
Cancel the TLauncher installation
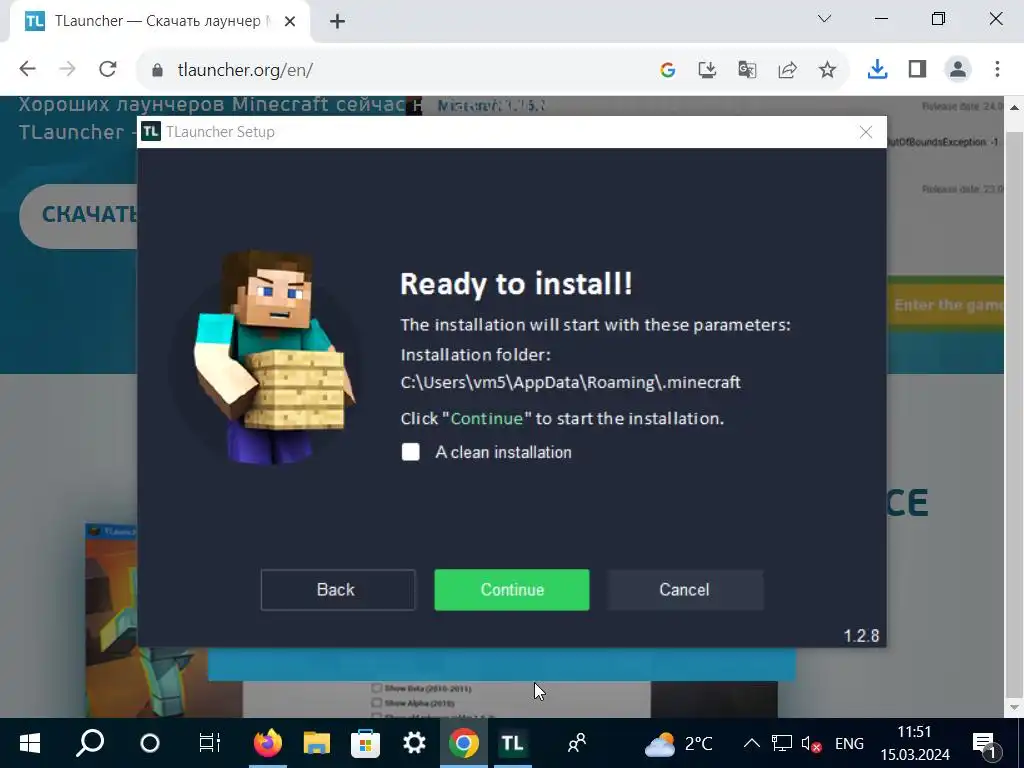[x=685, y=590]
